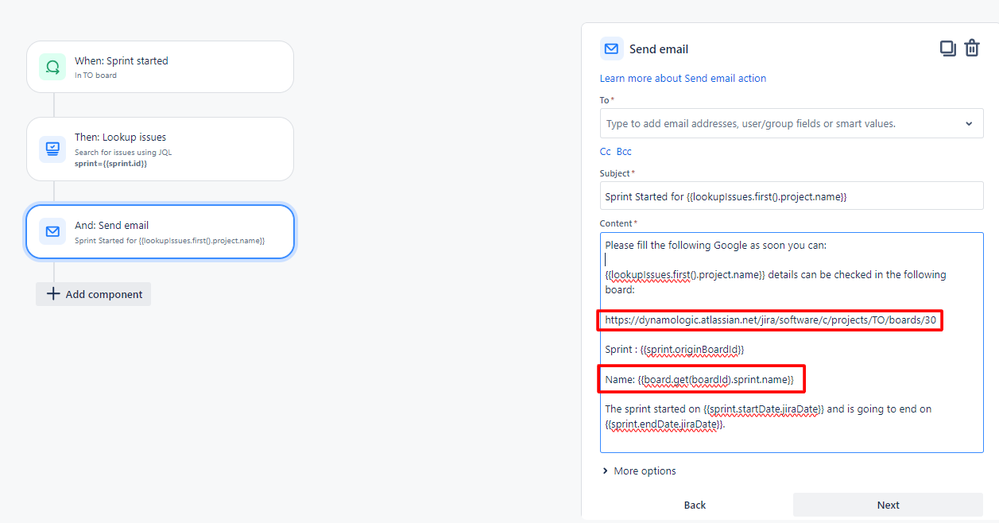Click the board URL line in Content

pyautogui.click(x=770, y=320)
